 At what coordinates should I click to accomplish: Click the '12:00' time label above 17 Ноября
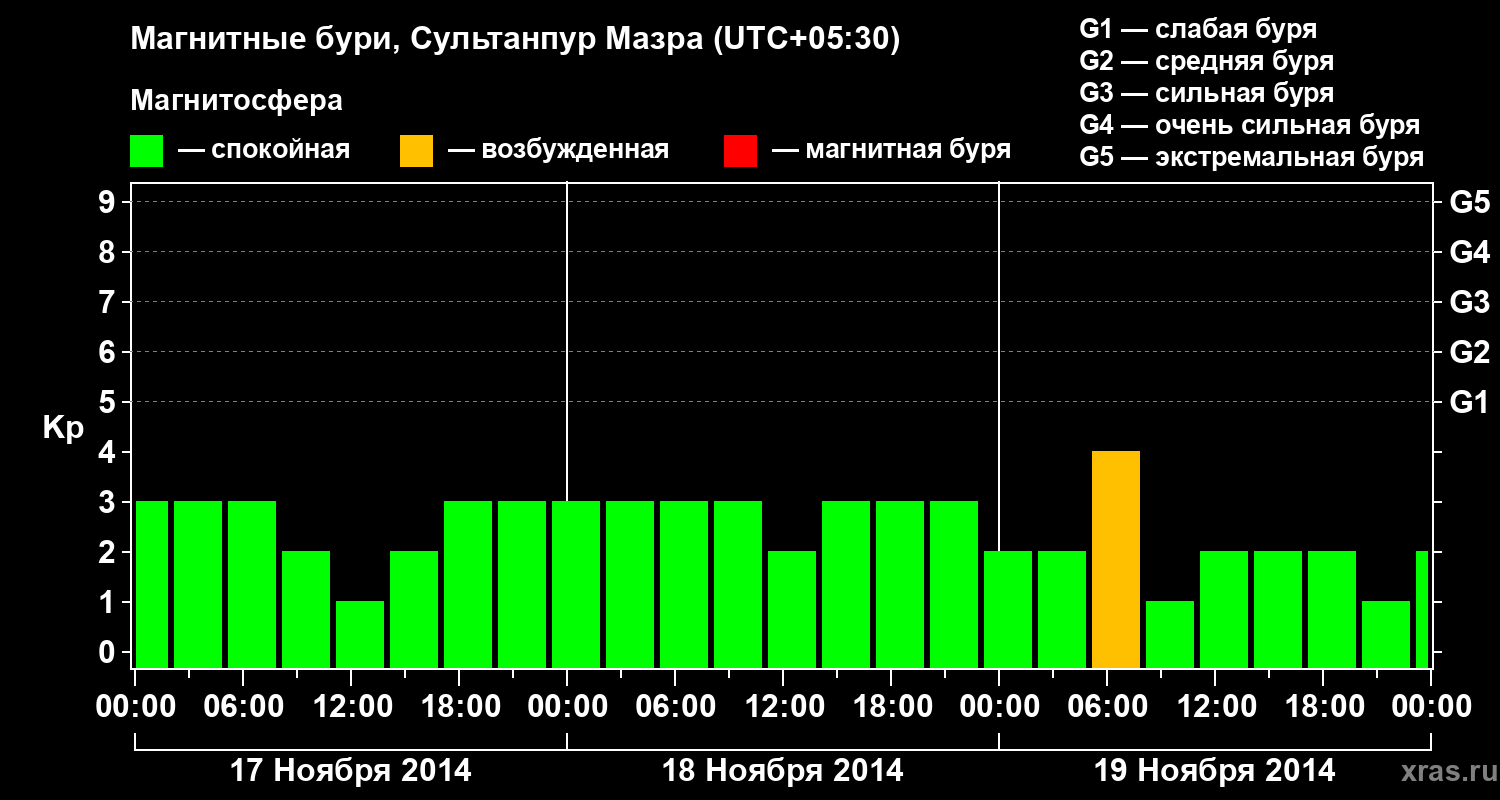point(352,706)
